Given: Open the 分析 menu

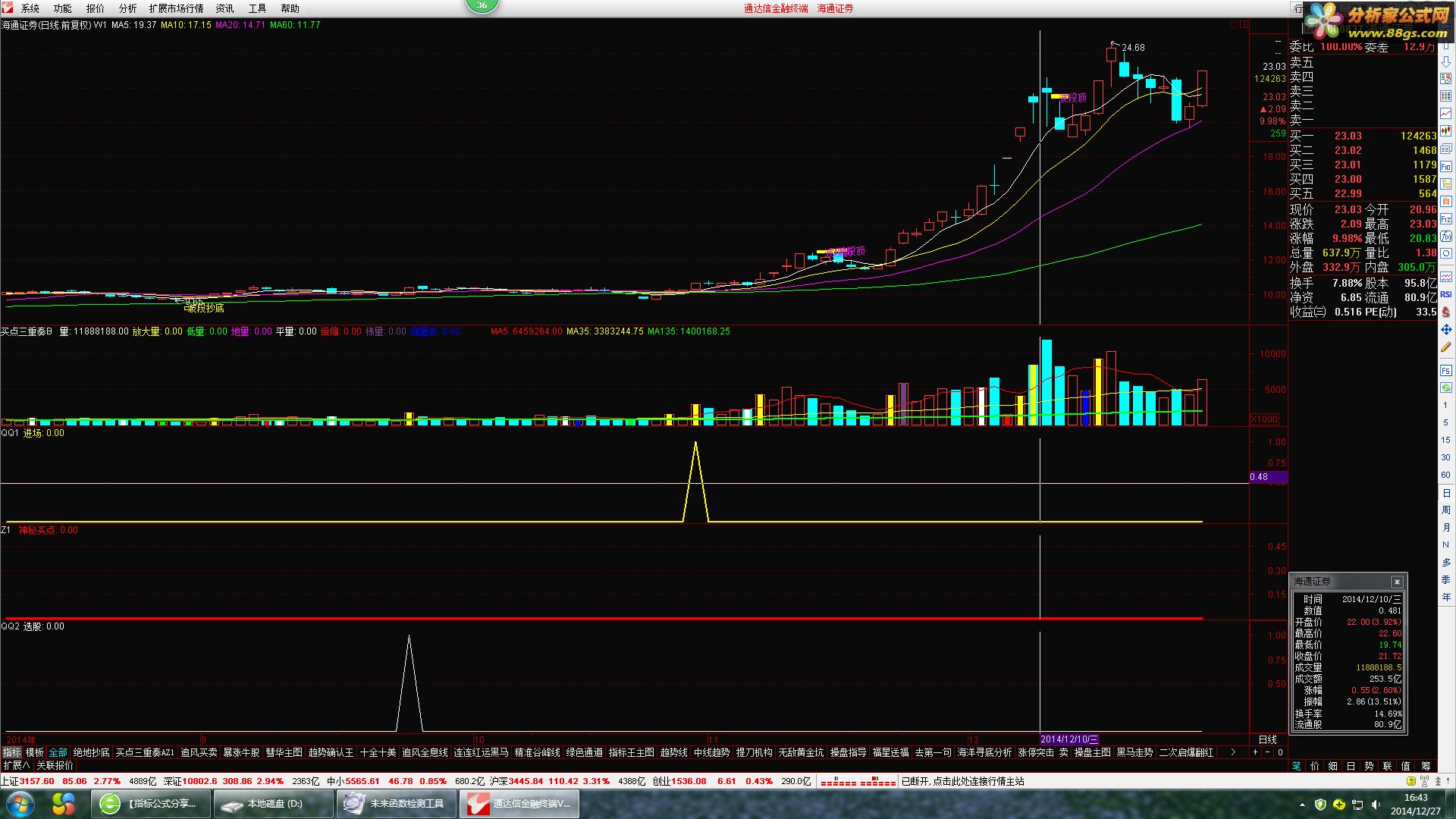Looking at the screenshot, I should click(128, 8).
